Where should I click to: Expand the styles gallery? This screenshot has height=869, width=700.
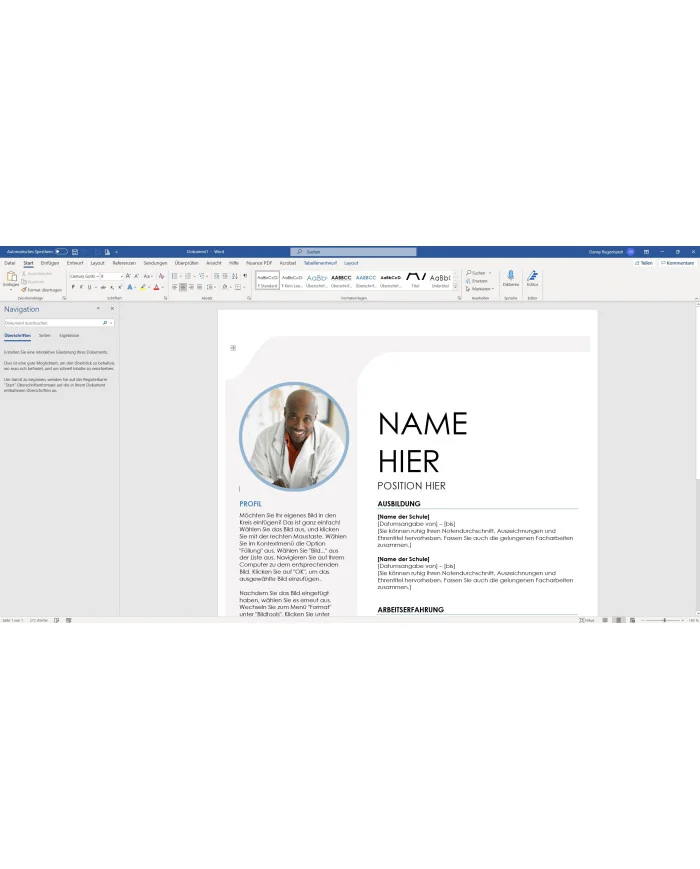(456, 287)
